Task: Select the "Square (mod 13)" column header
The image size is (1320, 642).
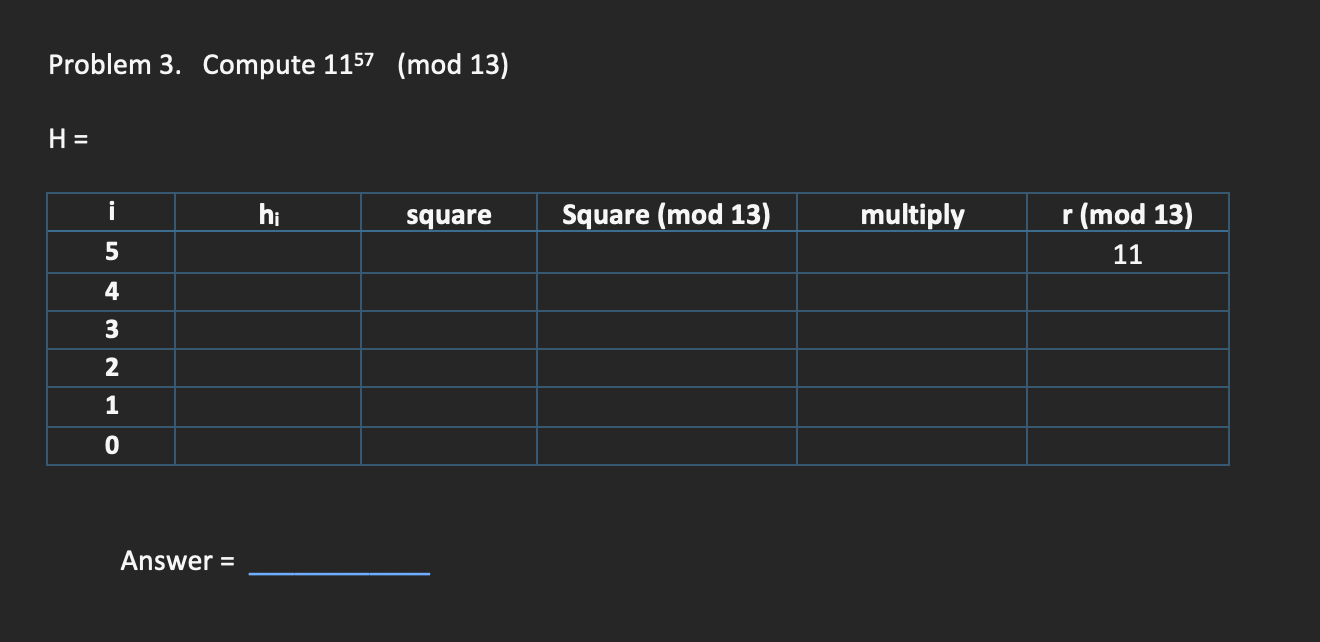Action: coord(666,213)
